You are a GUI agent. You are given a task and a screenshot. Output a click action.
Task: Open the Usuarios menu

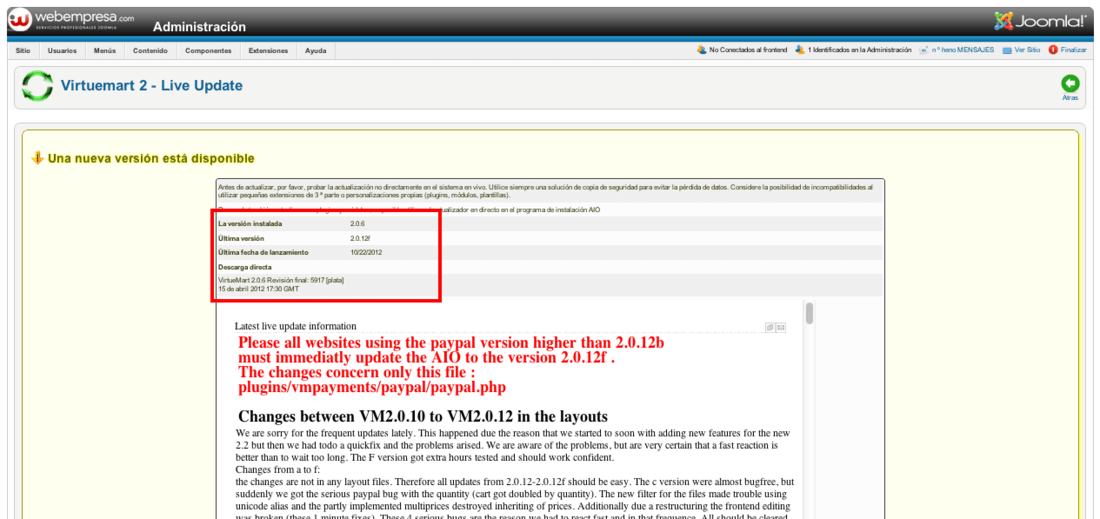pyautogui.click(x=62, y=50)
